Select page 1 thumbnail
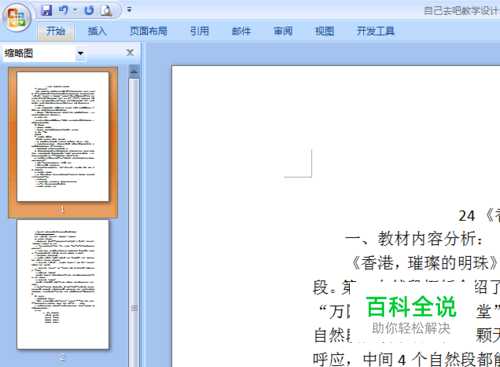 pyautogui.click(x=63, y=137)
